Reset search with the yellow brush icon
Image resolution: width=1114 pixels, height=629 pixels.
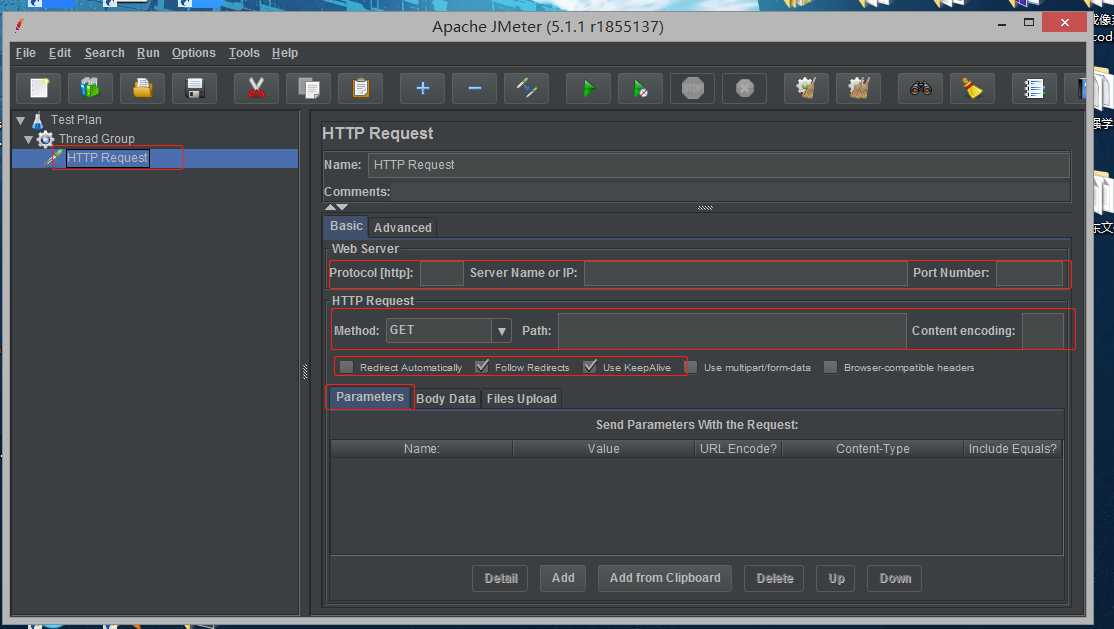973,88
